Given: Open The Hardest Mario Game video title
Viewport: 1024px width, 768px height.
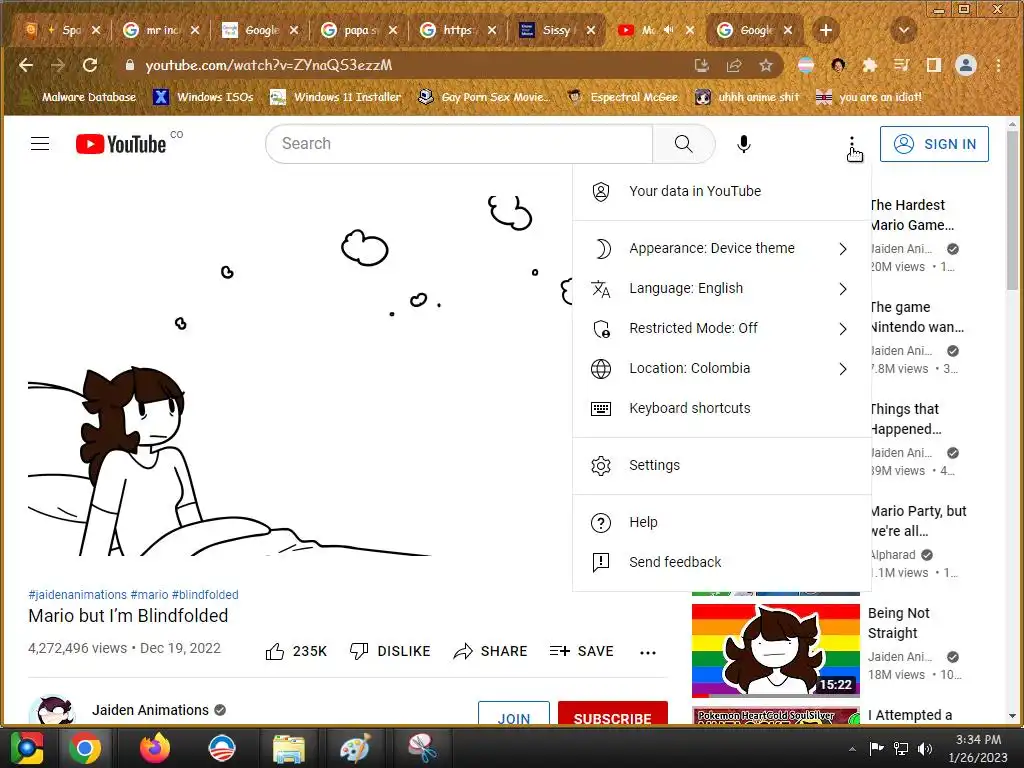Looking at the screenshot, I should pyautogui.click(x=912, y=215).
